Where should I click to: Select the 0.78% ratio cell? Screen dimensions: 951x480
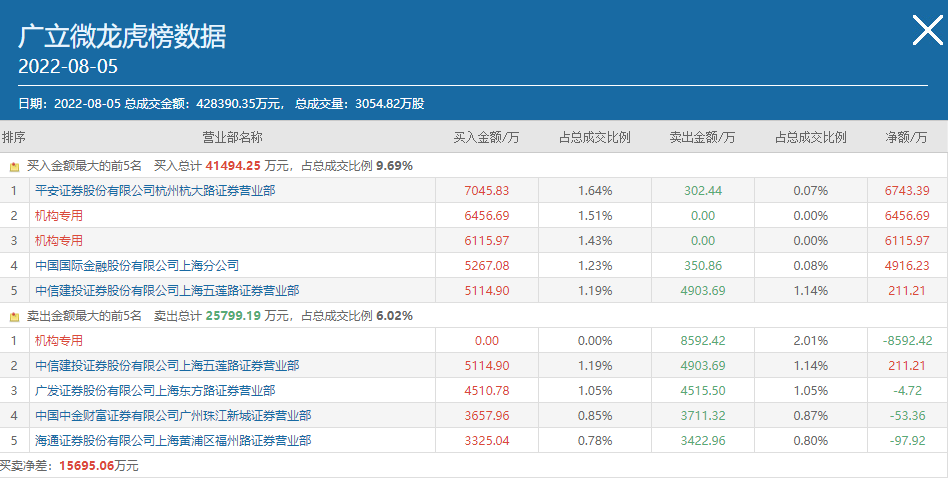[x=595, y=440]
